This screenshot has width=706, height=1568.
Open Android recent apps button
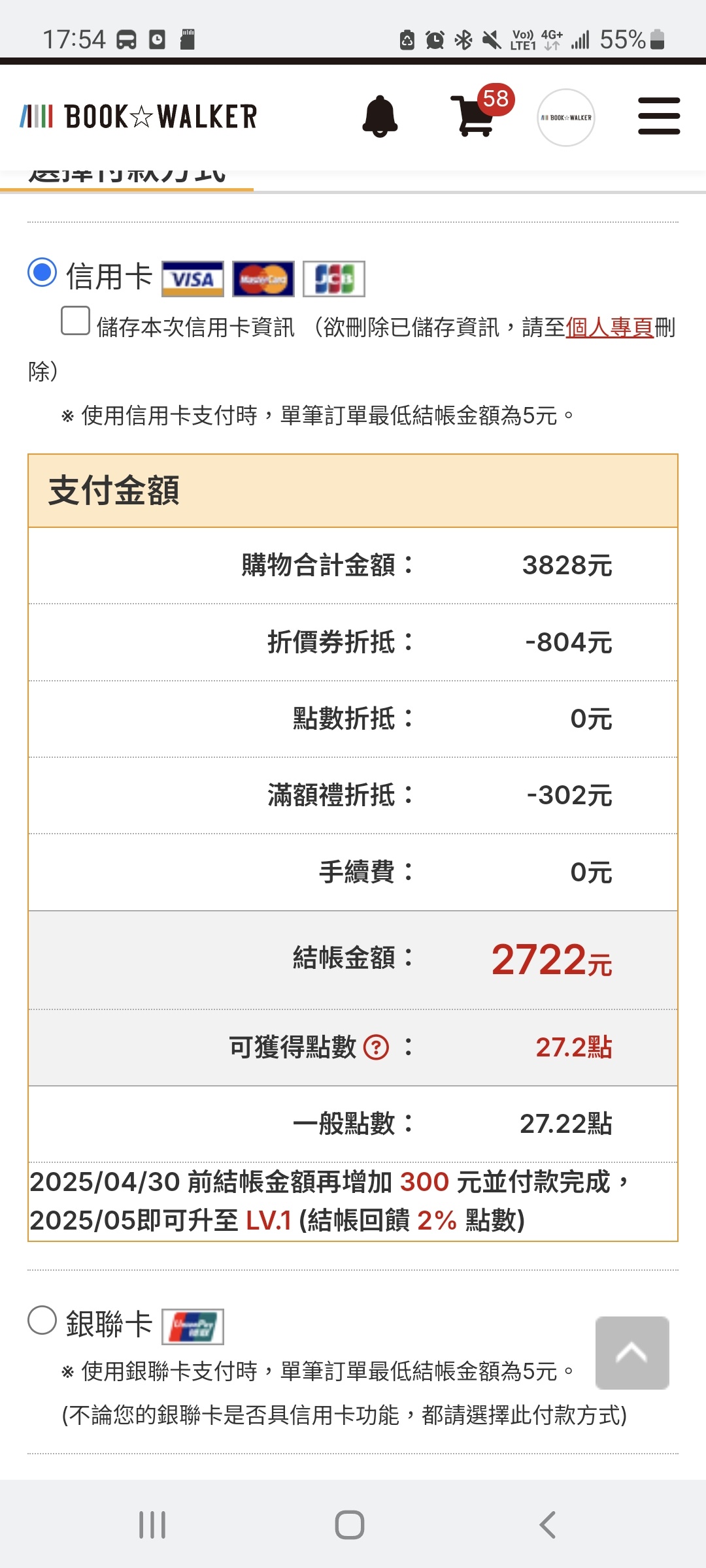click(x=152, y=1526)
